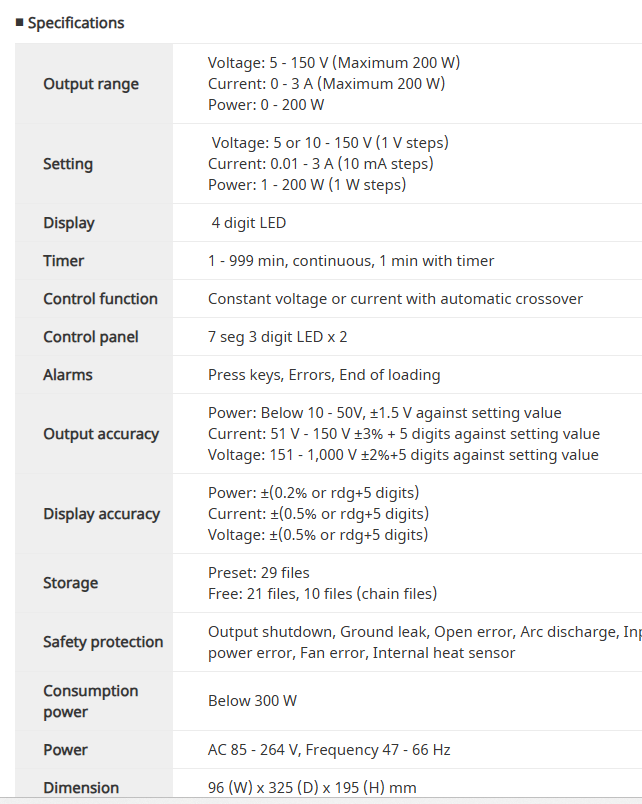The height and width of the screenshot is (804, 642).
Task: Select the Storage row label
Action: (x=71, y=583)
